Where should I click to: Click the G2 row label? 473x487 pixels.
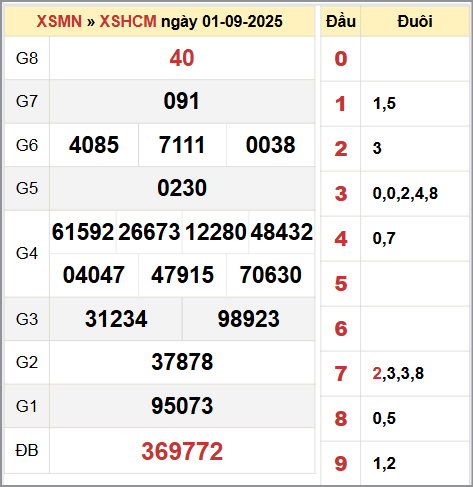[27, 362]
